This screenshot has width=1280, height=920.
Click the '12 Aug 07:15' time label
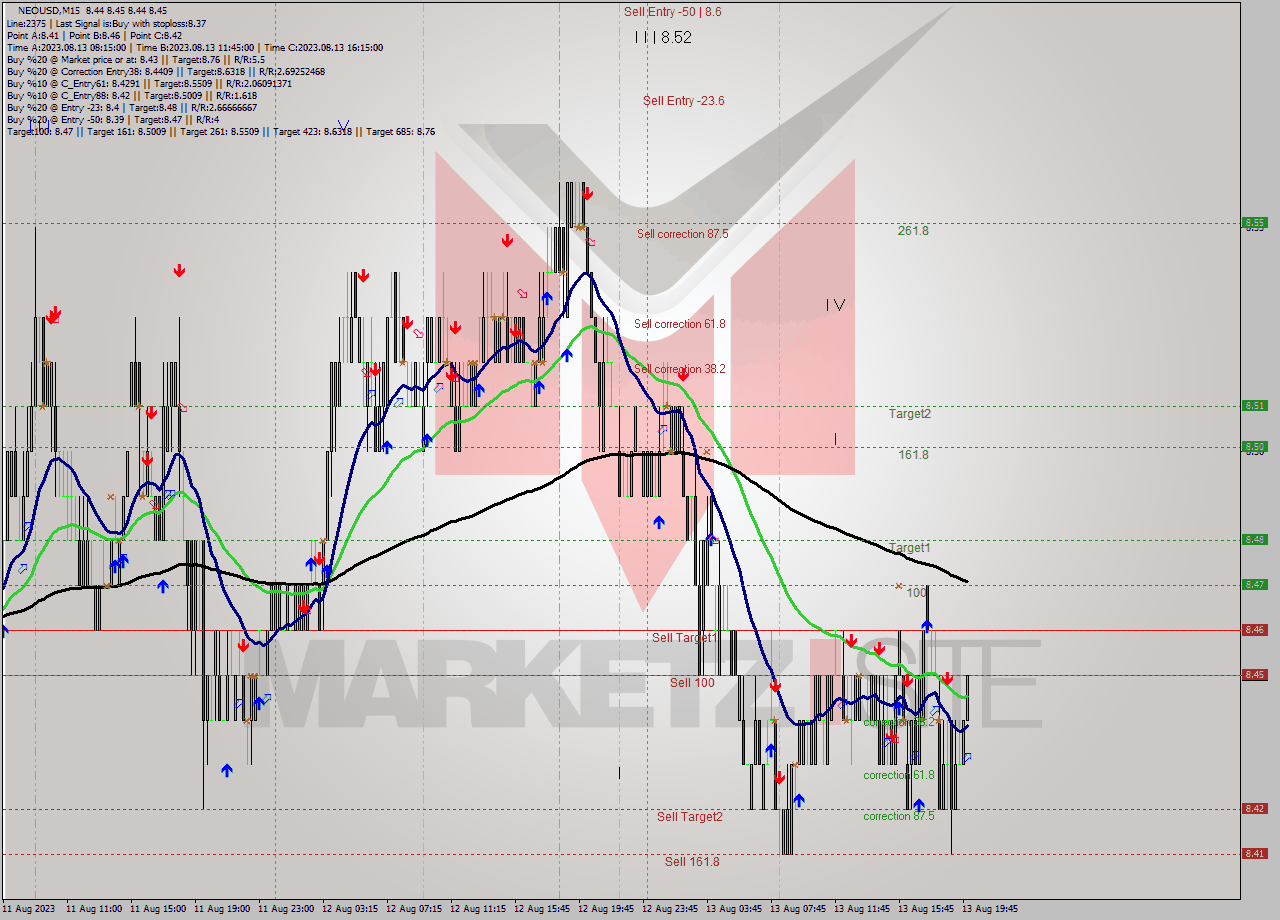414,909
